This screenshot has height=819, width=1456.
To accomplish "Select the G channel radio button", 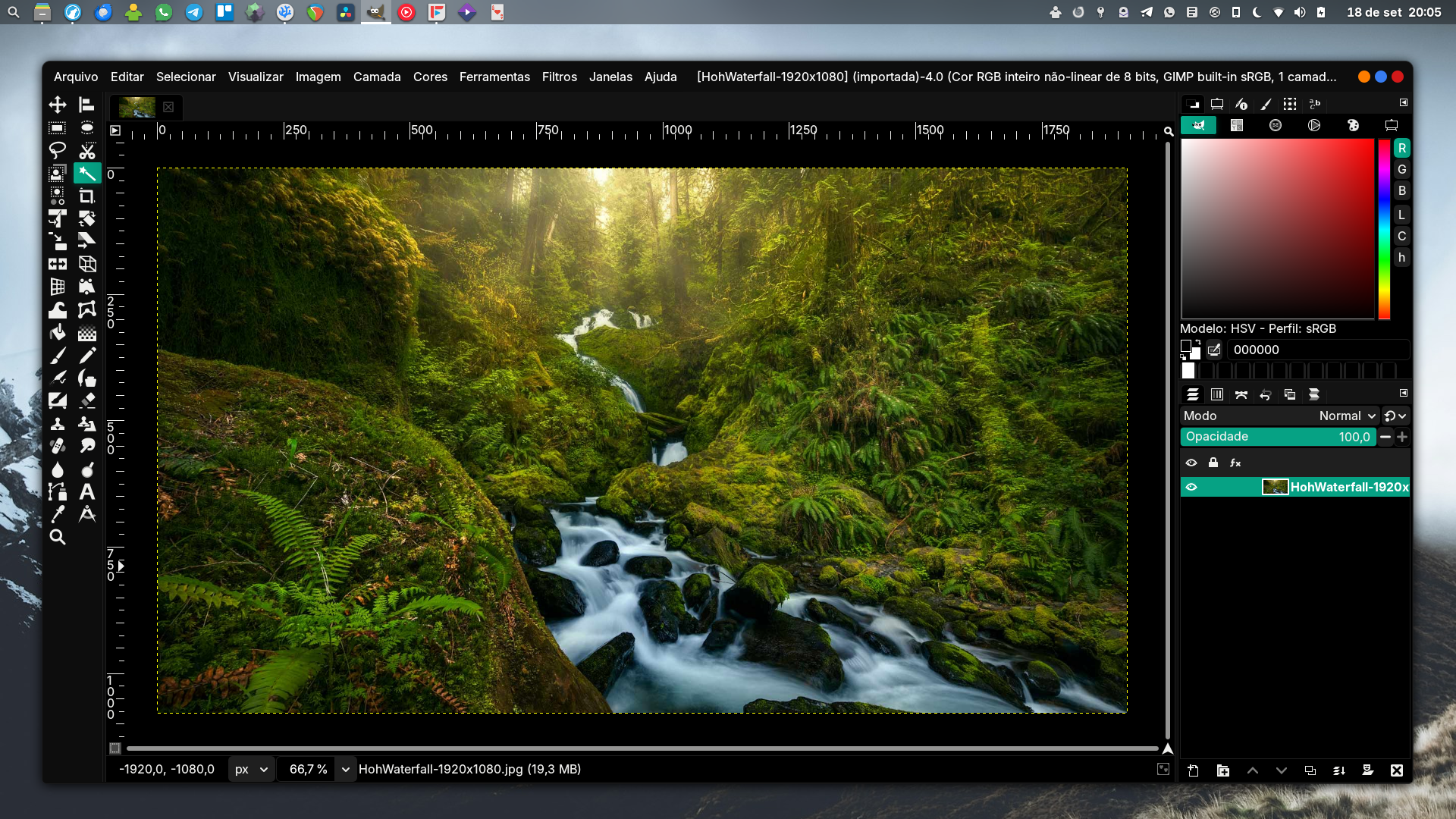I will [x=1401, y=170].
